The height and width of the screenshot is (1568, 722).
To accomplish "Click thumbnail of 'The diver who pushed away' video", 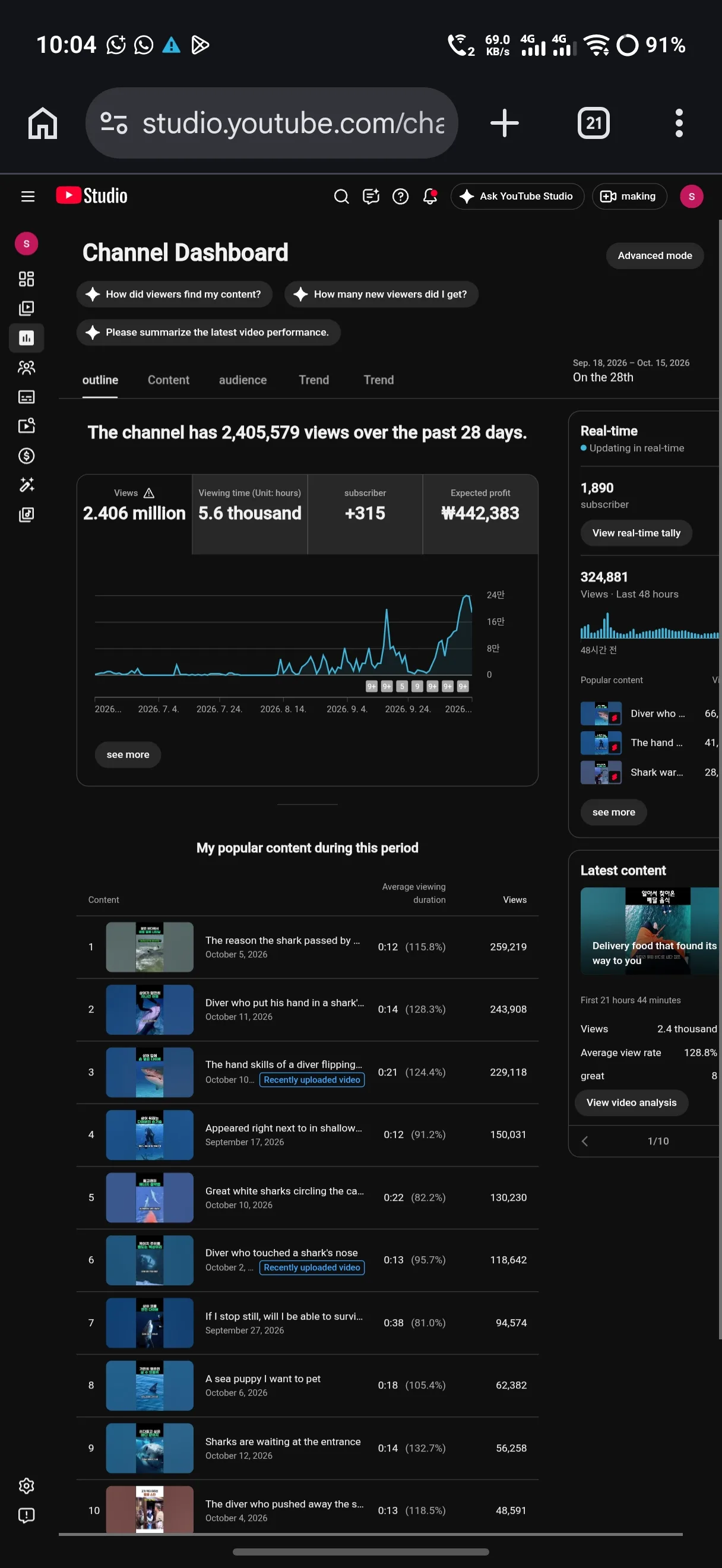I will [150, 1510].
